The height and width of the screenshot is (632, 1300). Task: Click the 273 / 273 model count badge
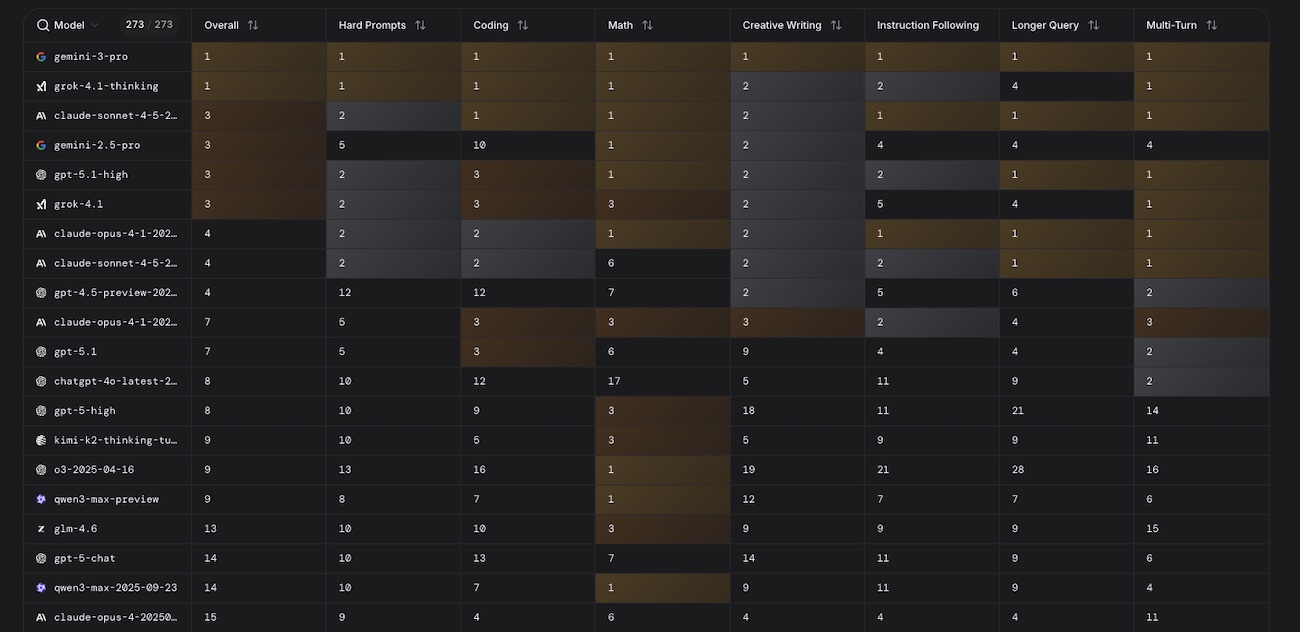pos(149,25)
